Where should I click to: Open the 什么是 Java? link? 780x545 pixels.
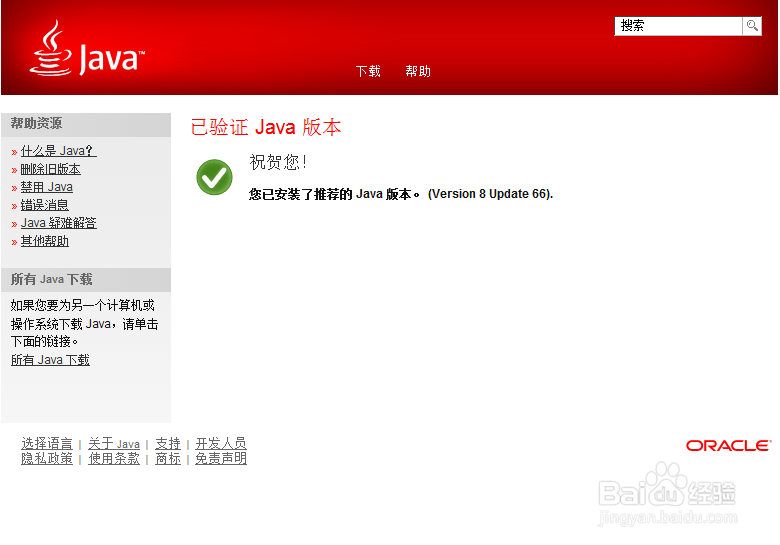click(58, 151)
